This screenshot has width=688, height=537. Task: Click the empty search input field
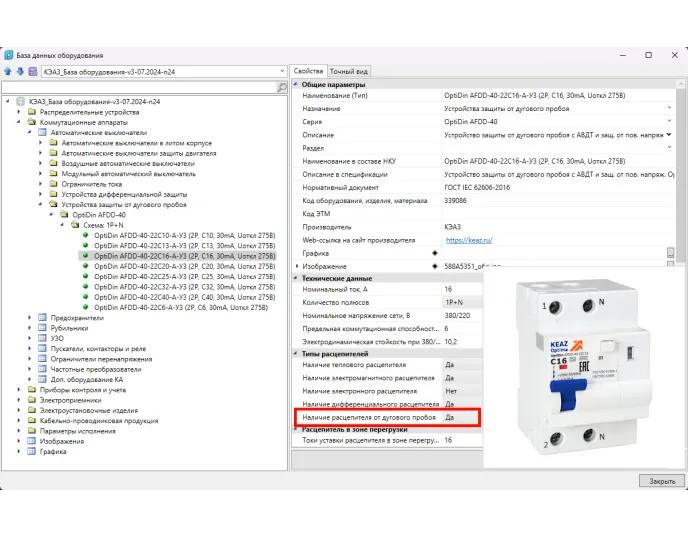(x=138, y=88)
